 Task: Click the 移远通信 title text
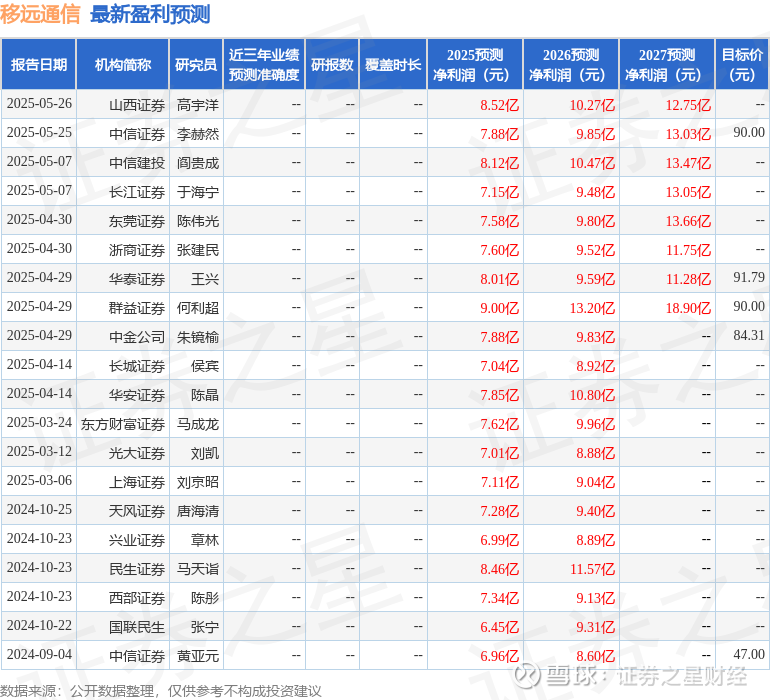coord(40,14)
